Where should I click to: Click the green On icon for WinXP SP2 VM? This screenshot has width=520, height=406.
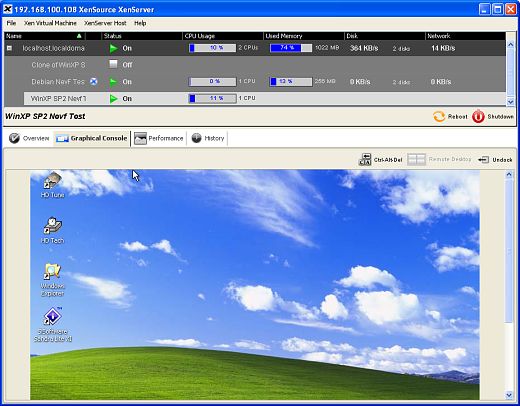click(x=114, y=99)
